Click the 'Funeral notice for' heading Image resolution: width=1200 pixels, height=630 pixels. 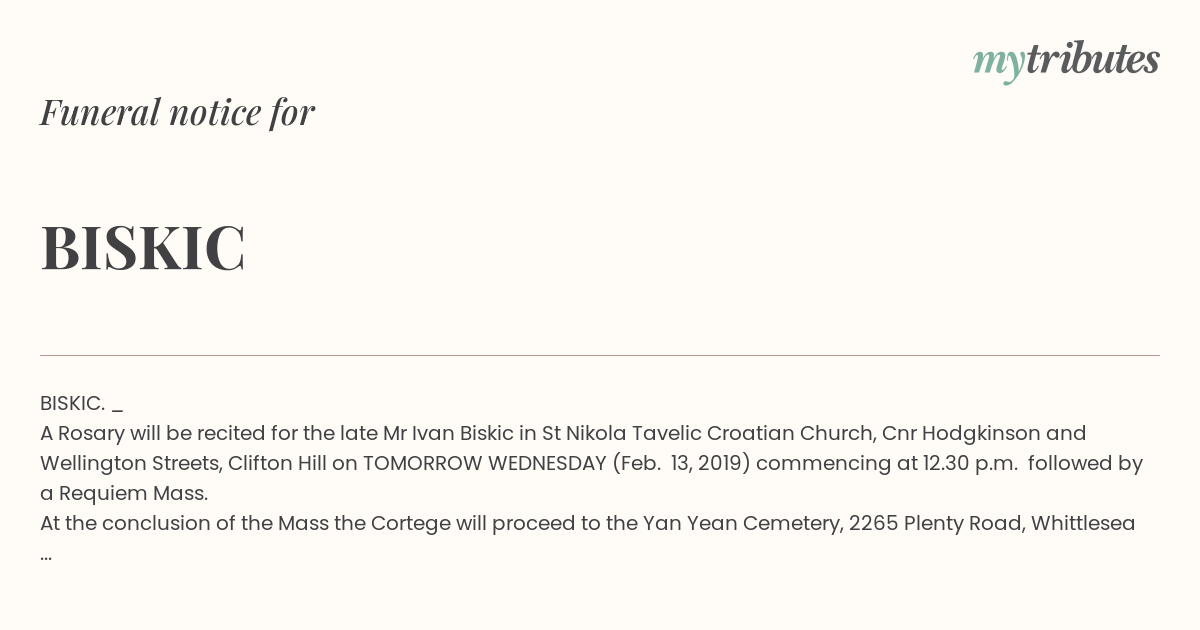coord(177,112)
